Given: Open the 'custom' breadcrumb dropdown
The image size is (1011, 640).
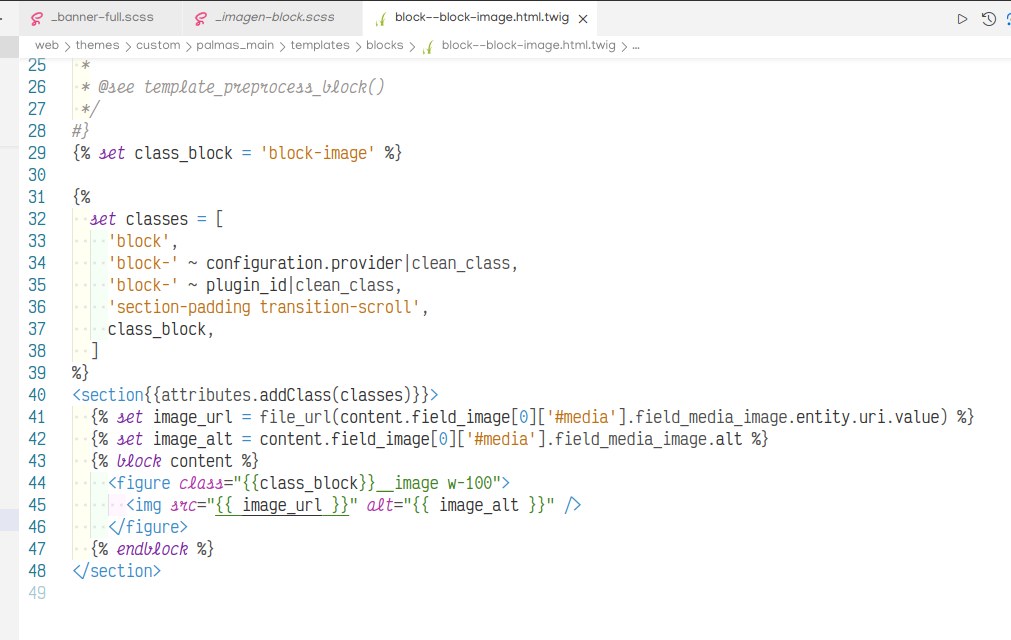Looking at the screenshot, I should click(158, 45).
